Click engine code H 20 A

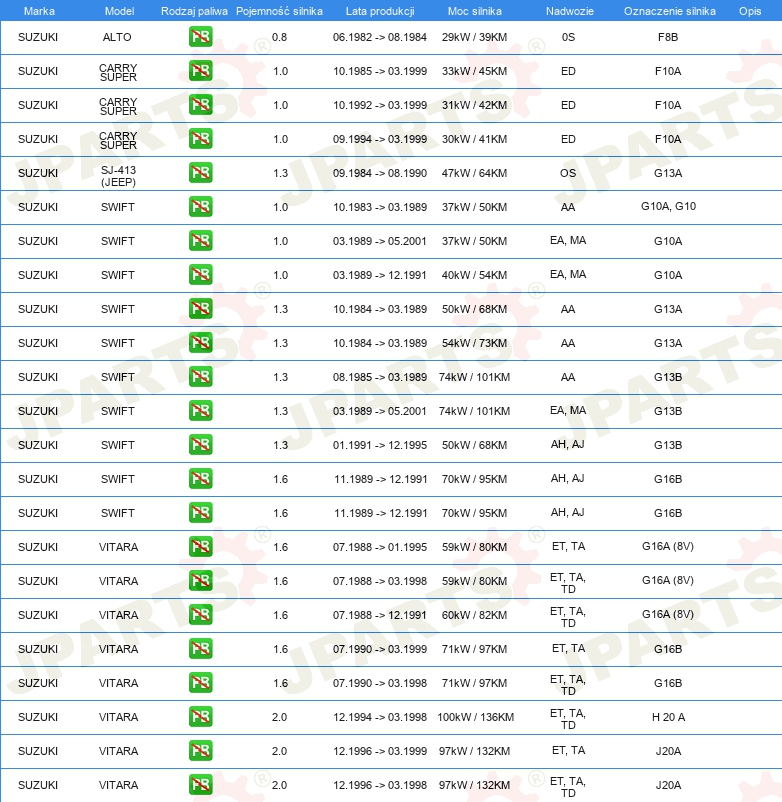pos(668,717)
